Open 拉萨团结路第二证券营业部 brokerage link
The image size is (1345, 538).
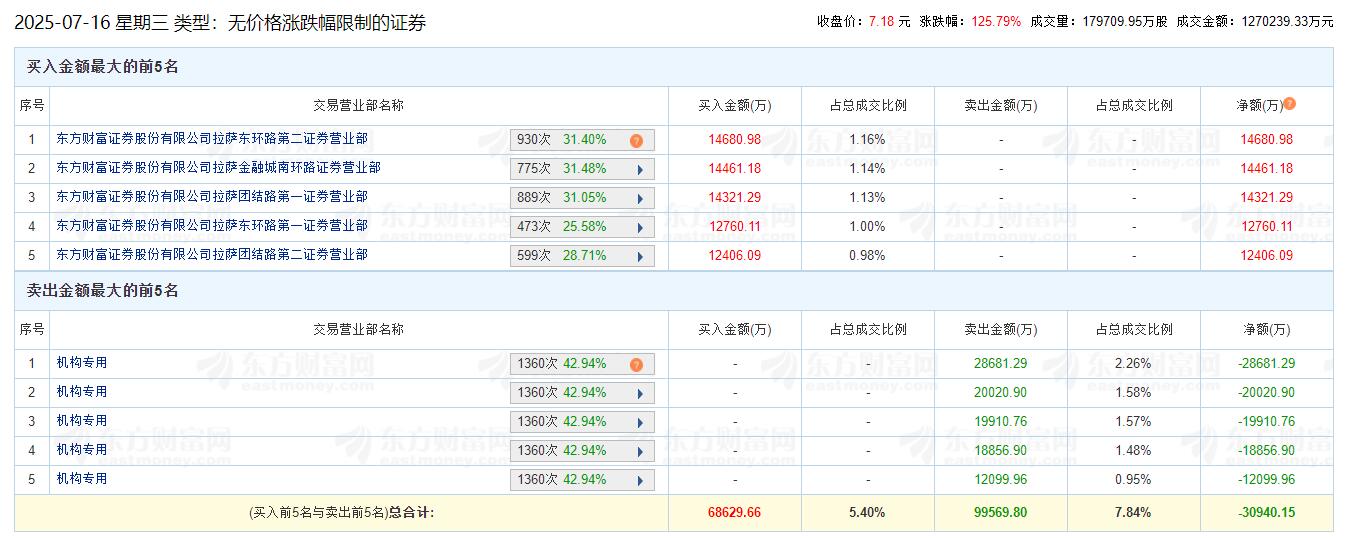[x=211, y=255]
